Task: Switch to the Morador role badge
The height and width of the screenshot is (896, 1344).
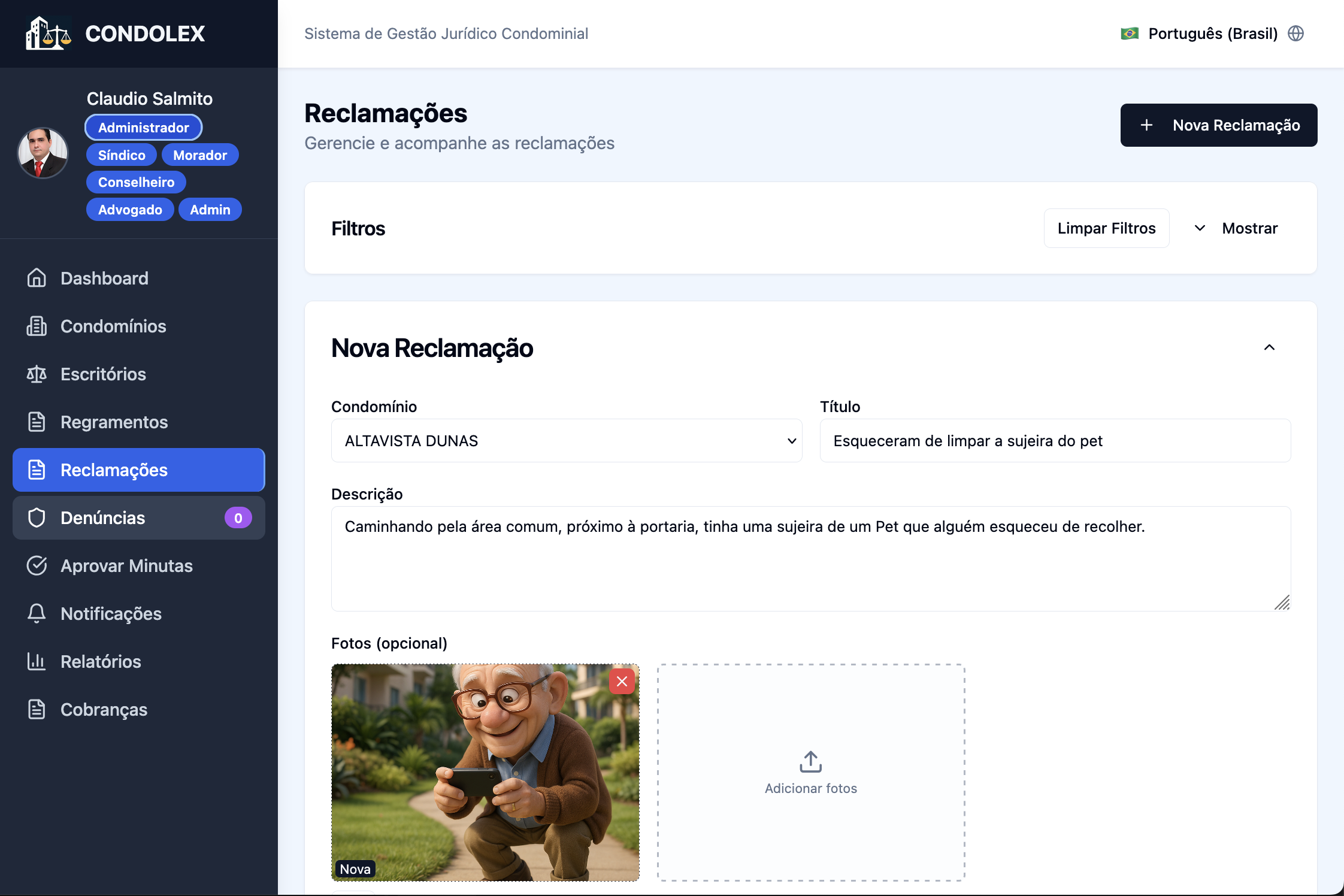Action: (200, 155)
